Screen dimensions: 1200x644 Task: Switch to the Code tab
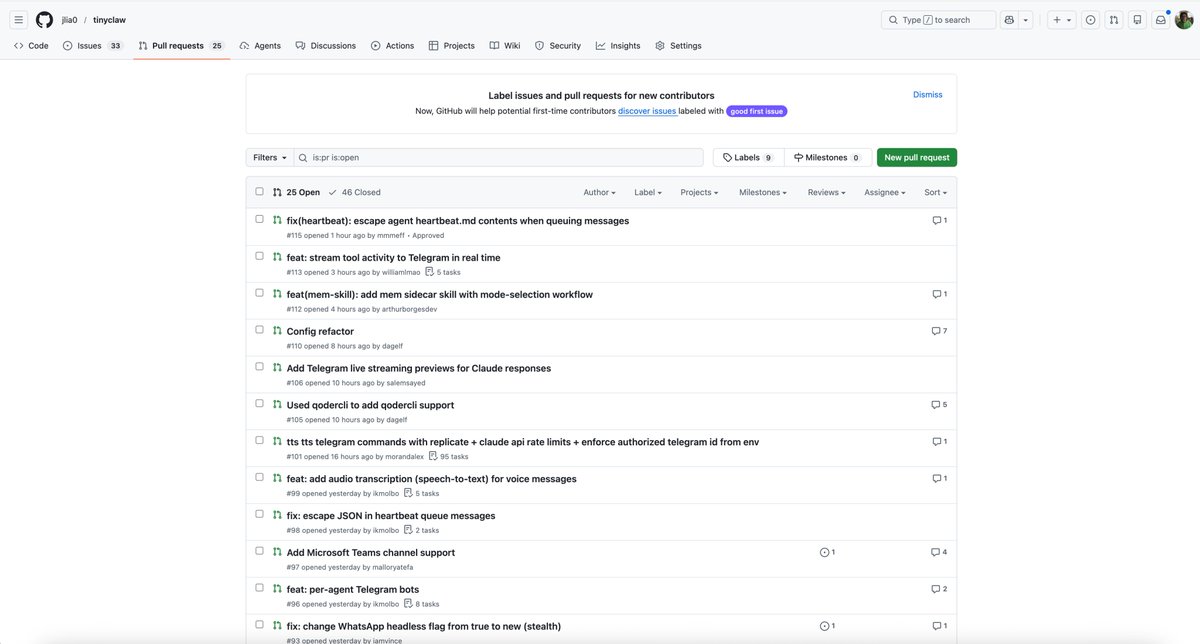coord(31,46)
